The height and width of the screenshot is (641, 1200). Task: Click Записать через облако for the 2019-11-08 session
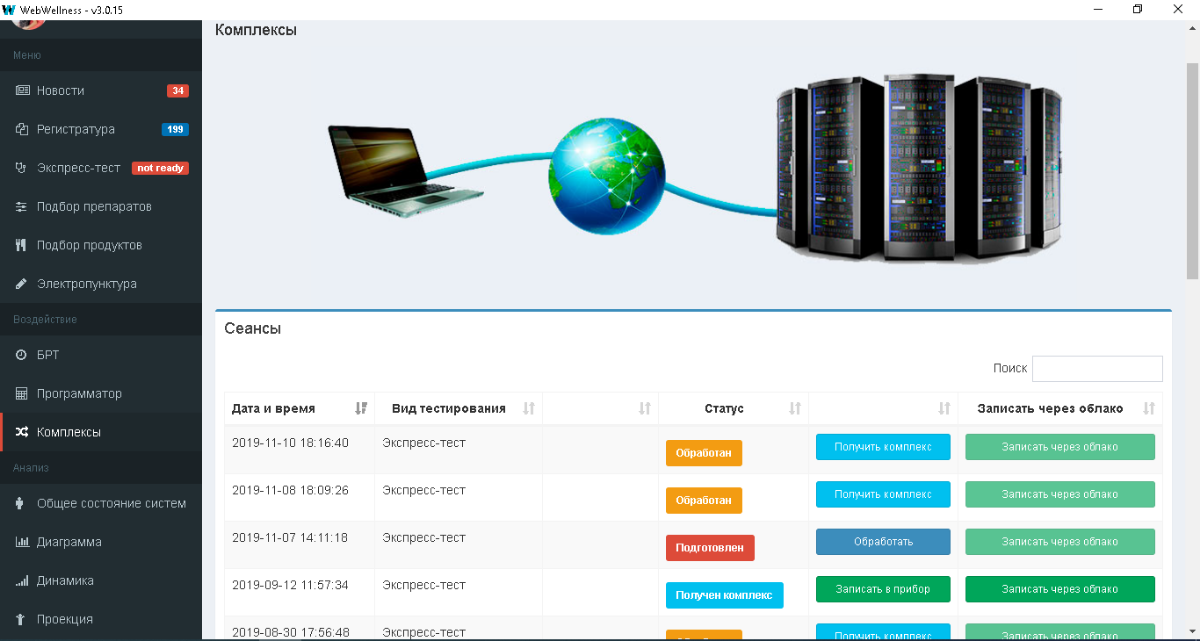[x=1060, y=494]
